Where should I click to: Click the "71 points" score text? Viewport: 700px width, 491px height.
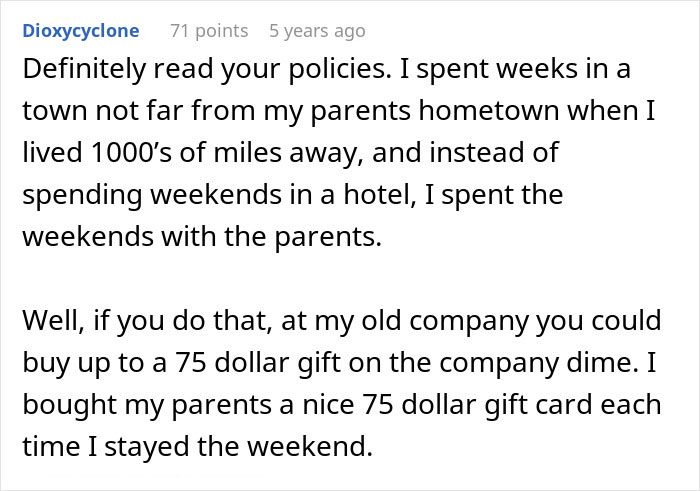[209, 31]
